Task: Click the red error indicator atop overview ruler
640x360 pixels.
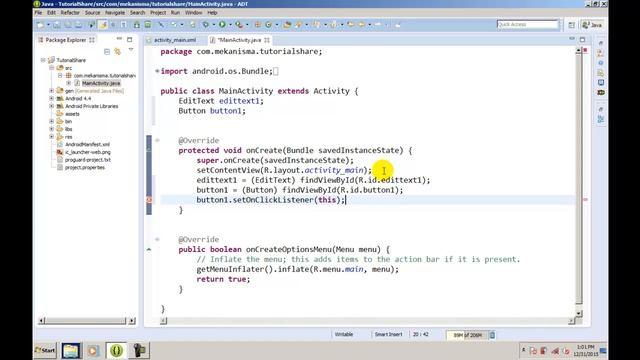Action: 585,50
